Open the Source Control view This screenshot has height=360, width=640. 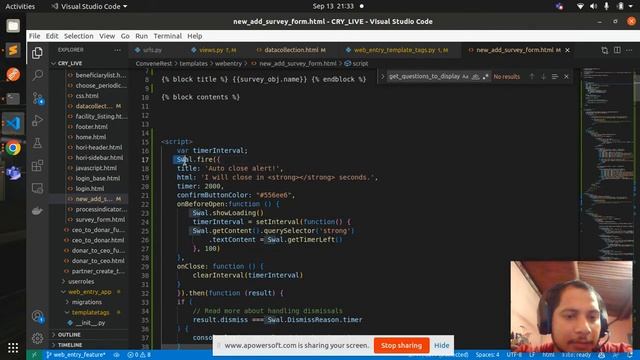[x=38, y=98]
